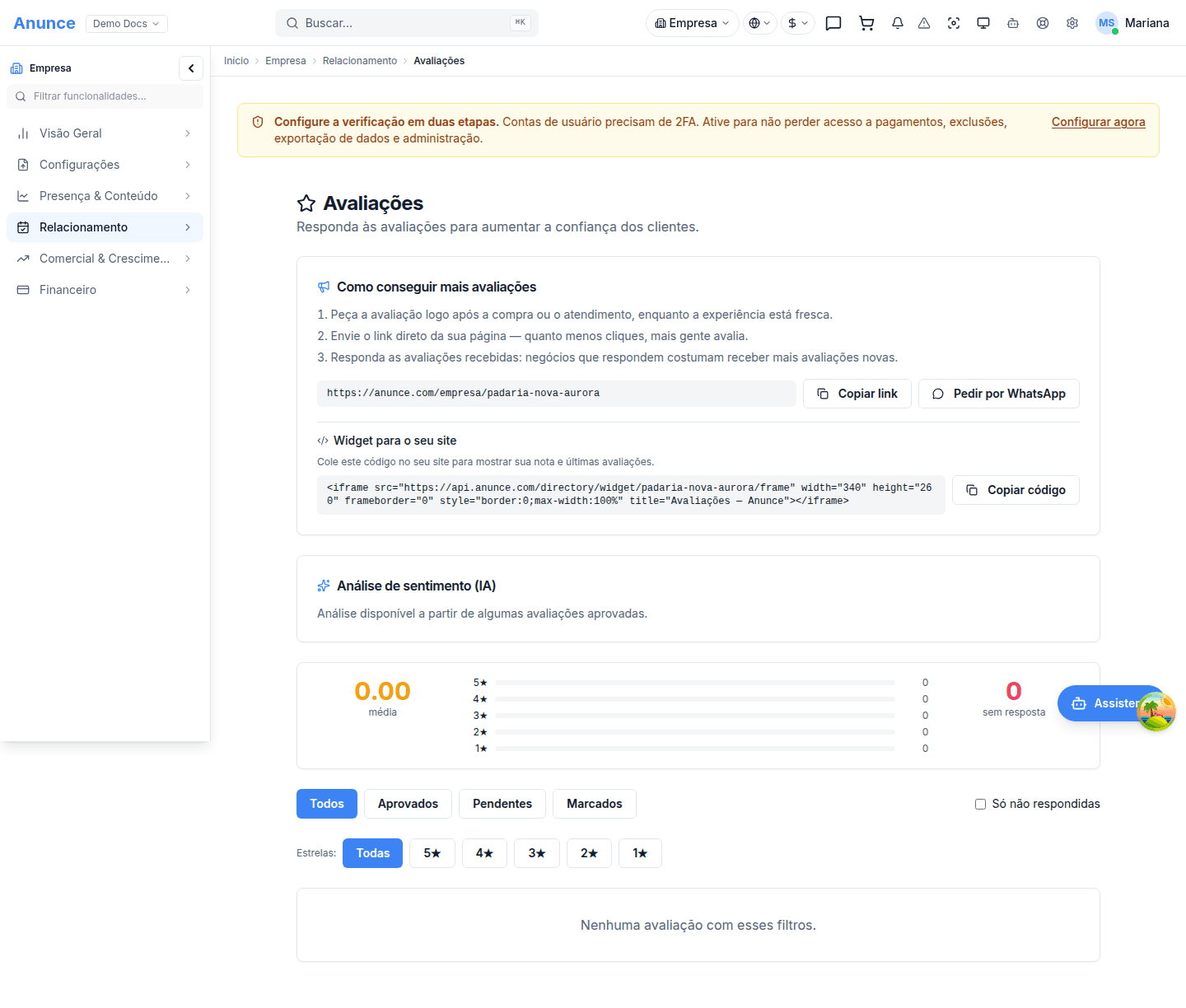Image resolution: width=1186 pixels, height=1008 pixels.
Task: Click the Copiar código button
Action: tap(1016, 490)
